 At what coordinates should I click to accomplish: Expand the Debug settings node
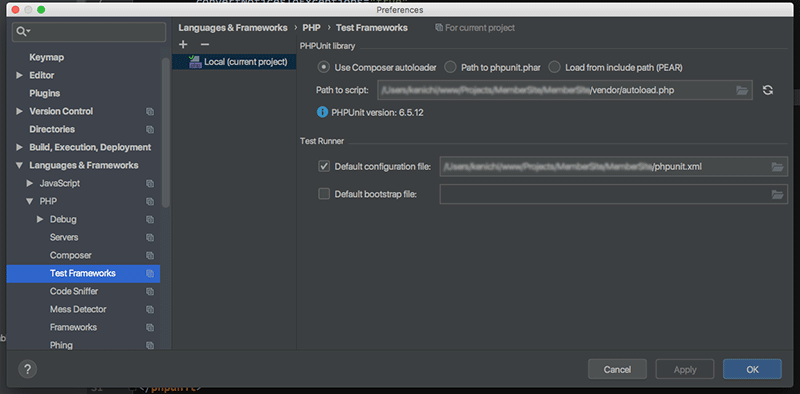40,219
